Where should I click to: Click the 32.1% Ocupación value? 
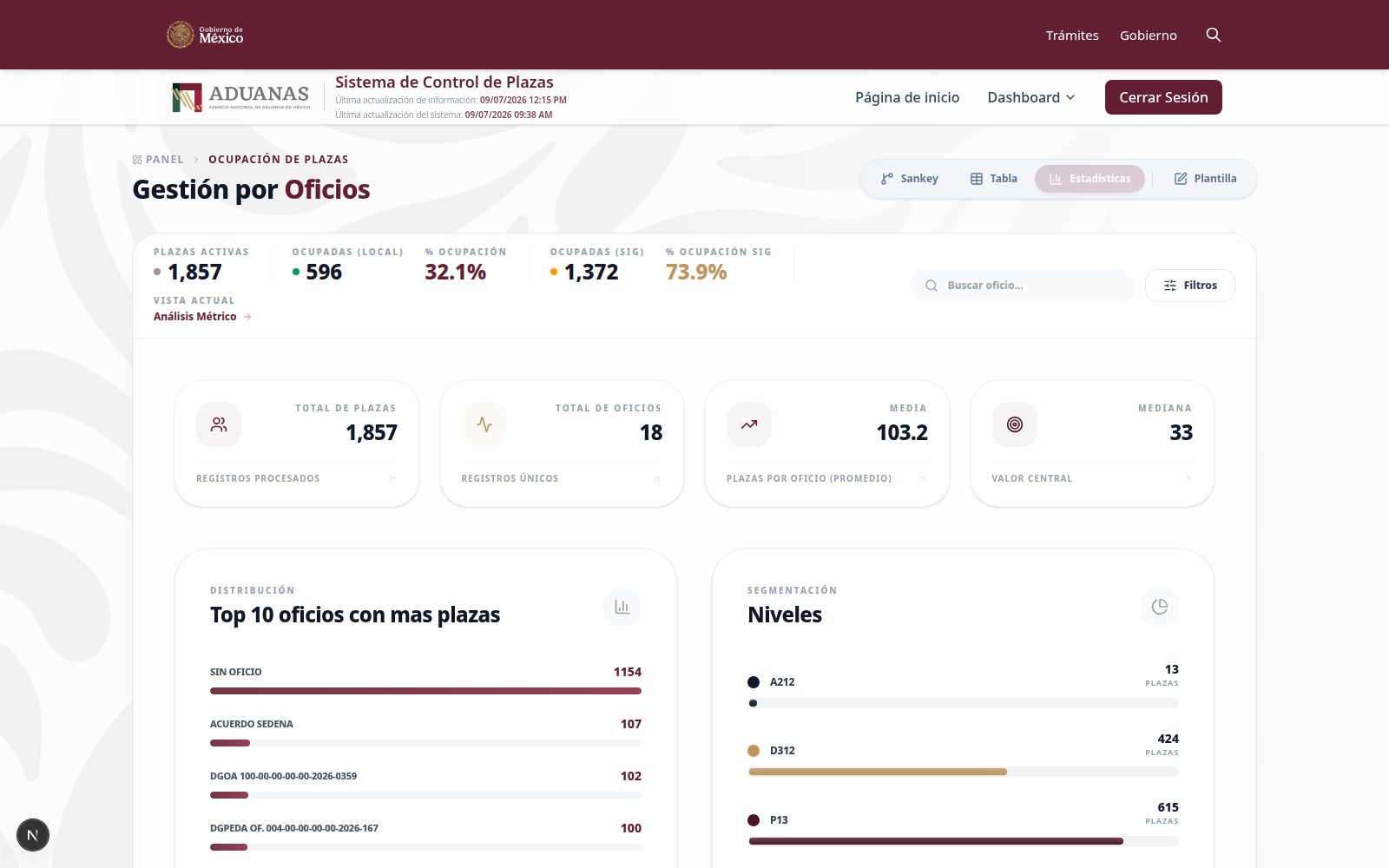click(456, 273)
